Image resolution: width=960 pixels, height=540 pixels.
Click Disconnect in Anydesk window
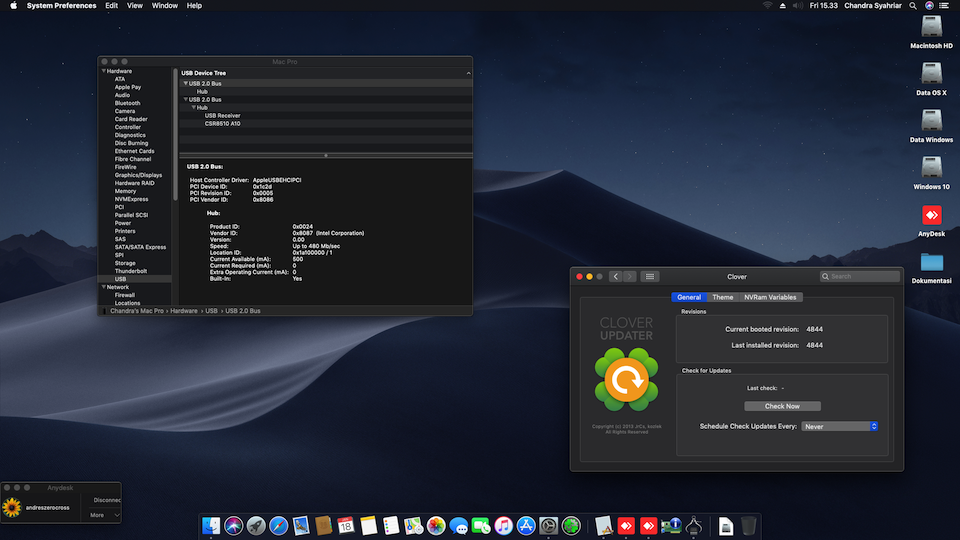[x=107, y=500]
